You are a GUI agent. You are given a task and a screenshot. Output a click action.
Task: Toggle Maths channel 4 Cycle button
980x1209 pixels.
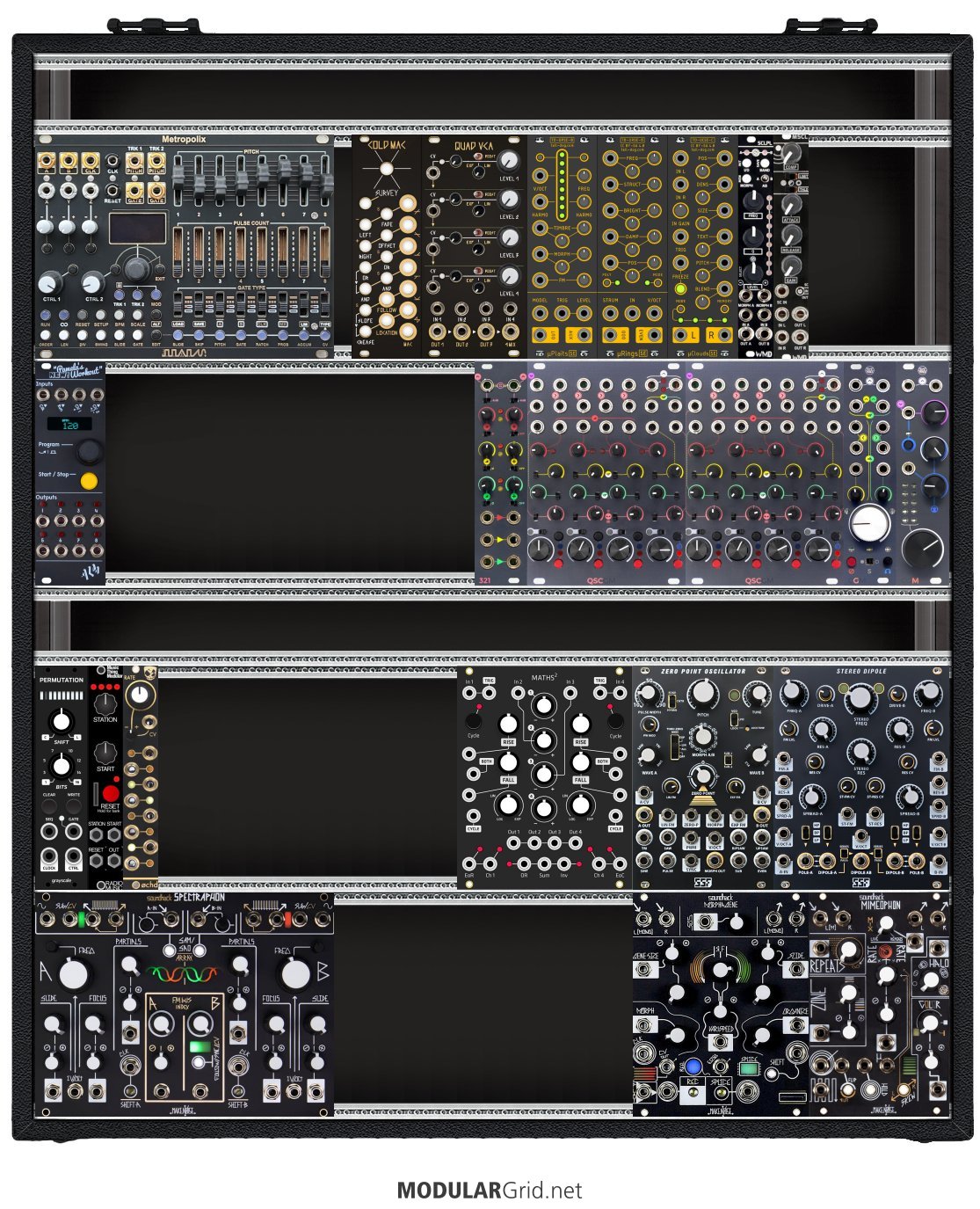click(615, 721)
